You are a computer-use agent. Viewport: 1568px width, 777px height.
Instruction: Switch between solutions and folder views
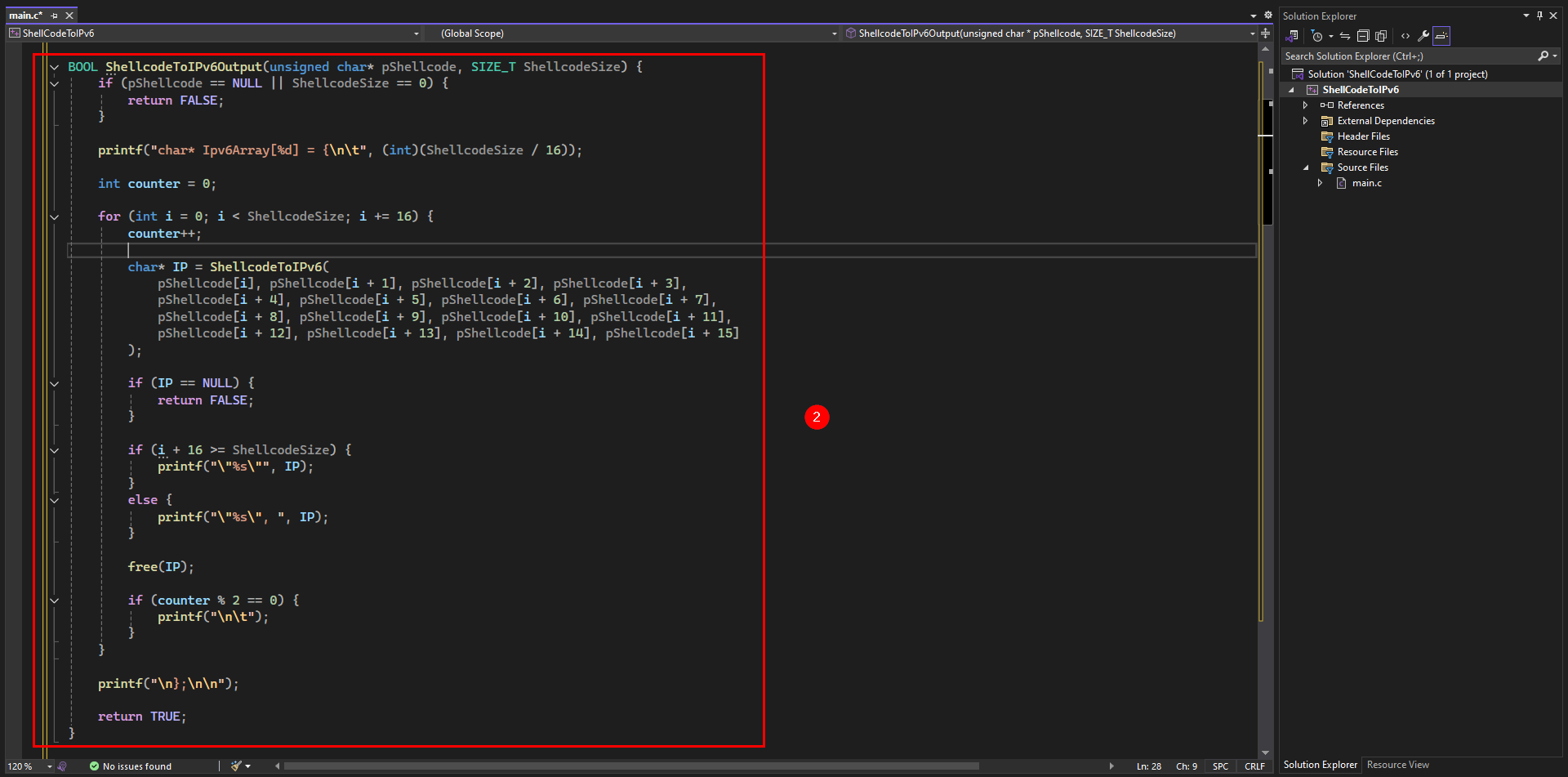pyautogui.click(x=1292, y=36)
